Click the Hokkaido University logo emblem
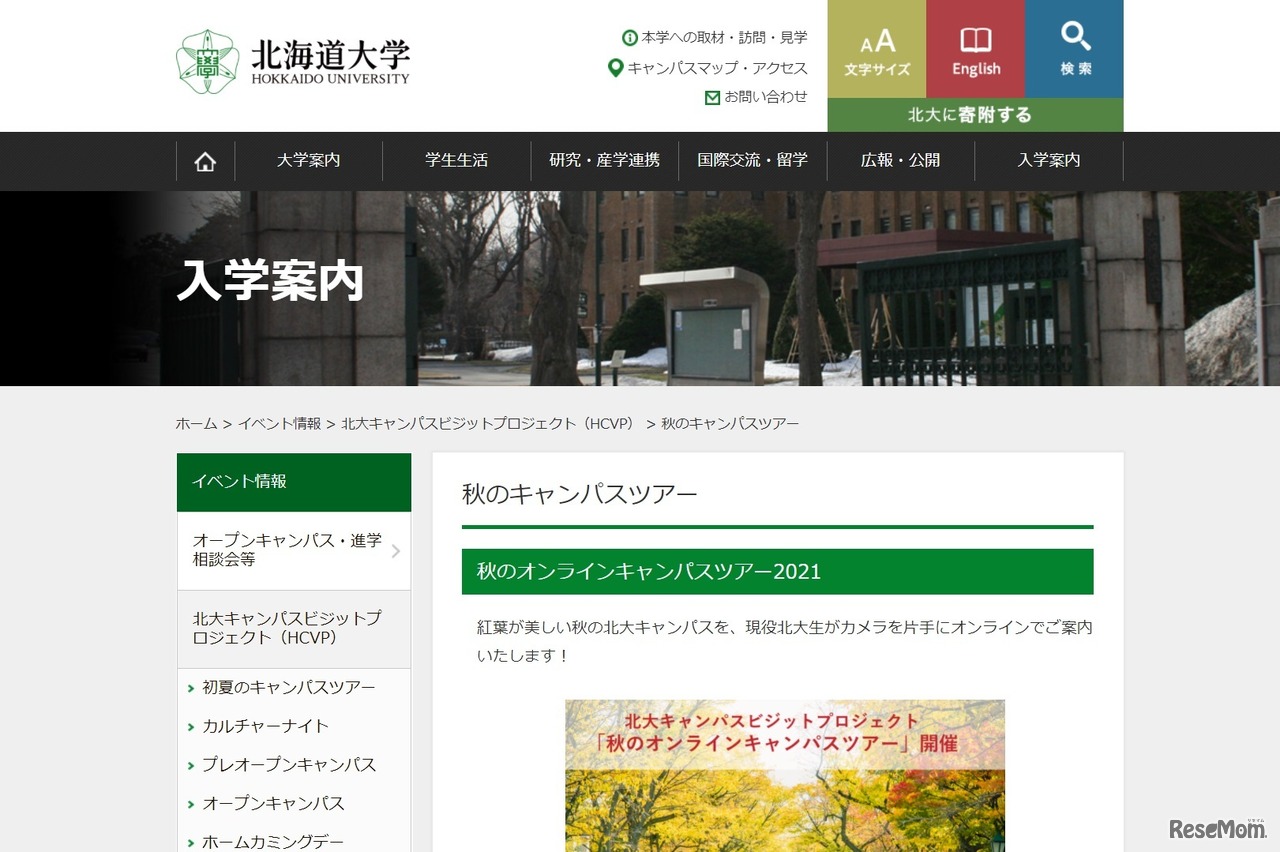The image size is (1280, 852). [x=207, y=61]
